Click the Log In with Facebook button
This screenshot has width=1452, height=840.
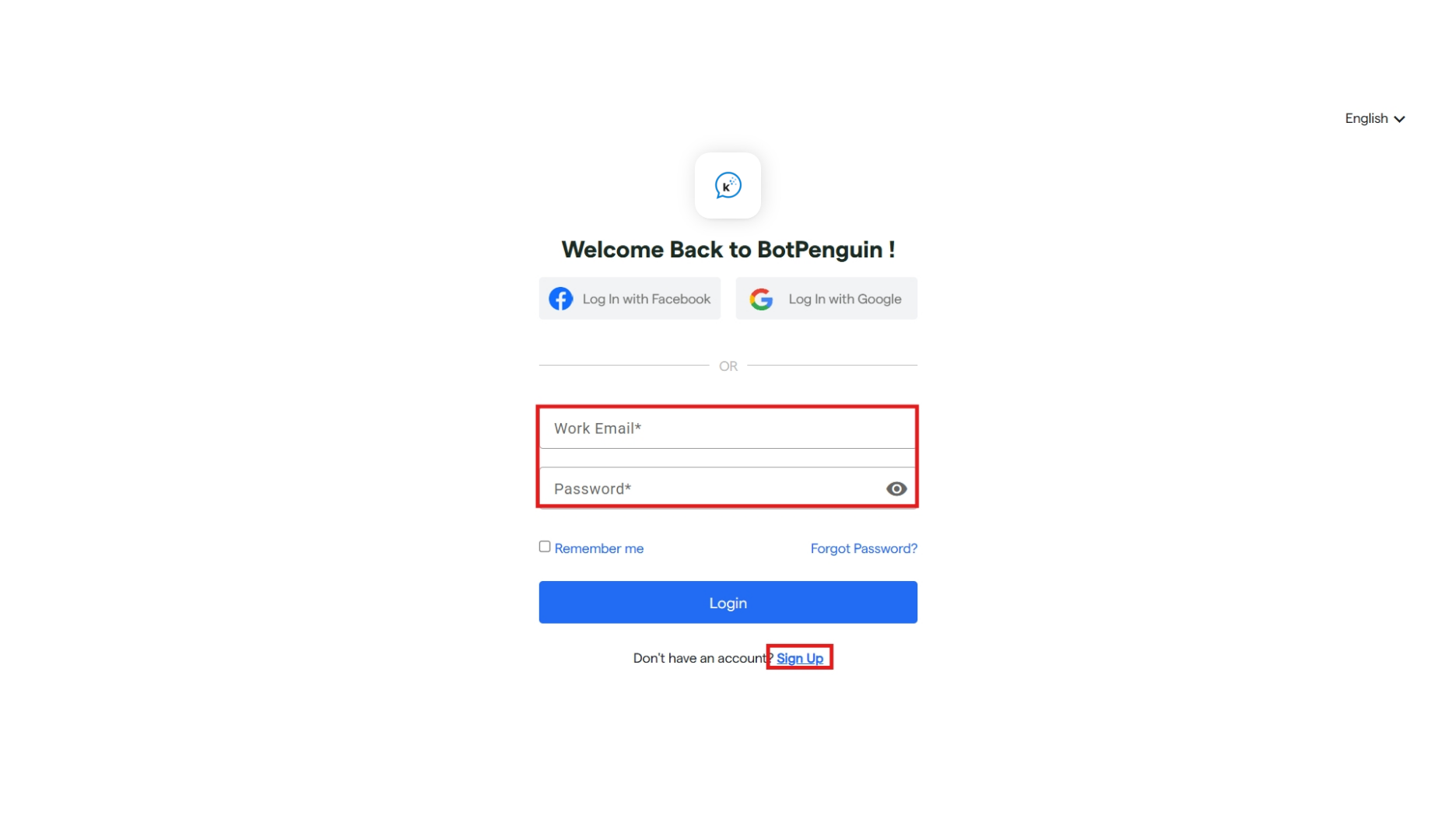(630, 299)
